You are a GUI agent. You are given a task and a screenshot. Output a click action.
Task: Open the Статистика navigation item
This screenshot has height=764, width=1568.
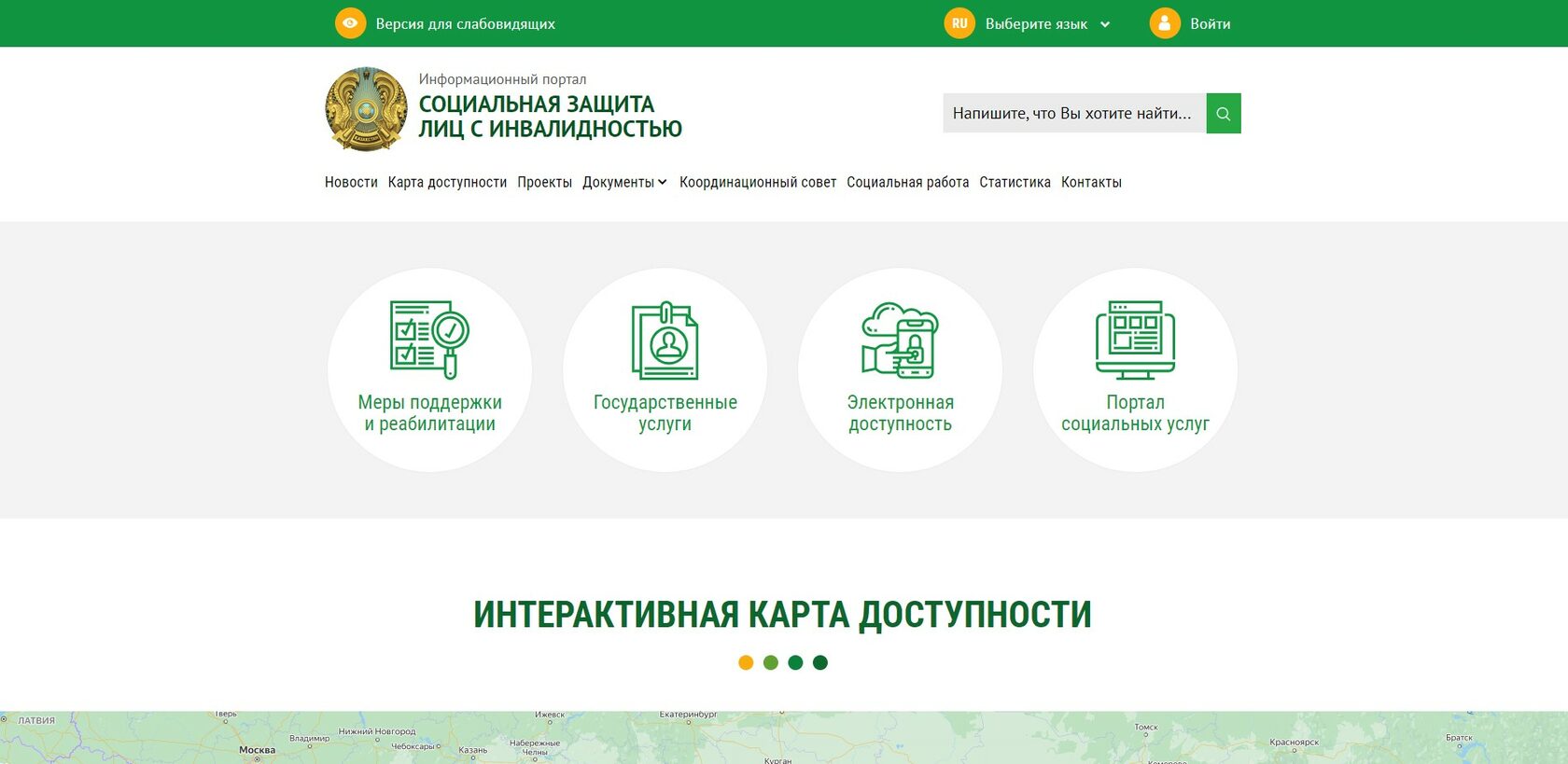(x=1015, y=183)
